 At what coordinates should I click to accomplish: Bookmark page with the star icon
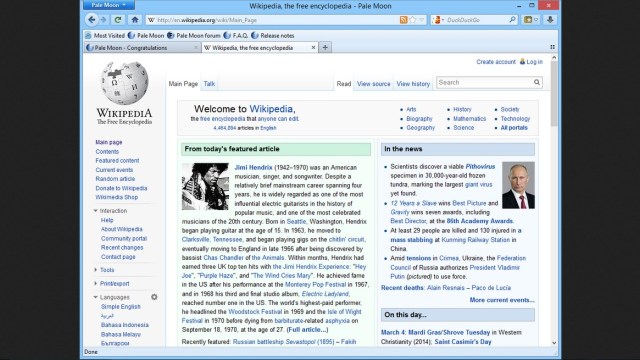(413, 20)
